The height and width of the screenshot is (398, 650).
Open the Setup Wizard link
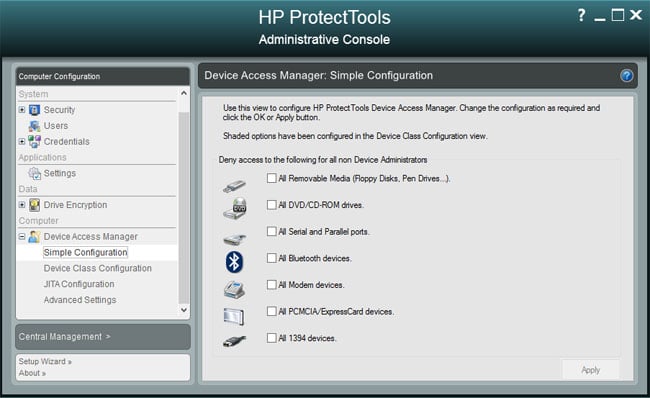[45, 362]
